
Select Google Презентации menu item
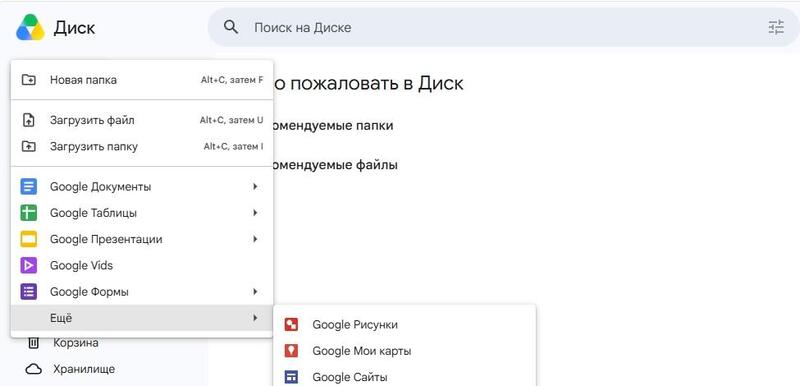pyautogui.click(x=142, y=239)
